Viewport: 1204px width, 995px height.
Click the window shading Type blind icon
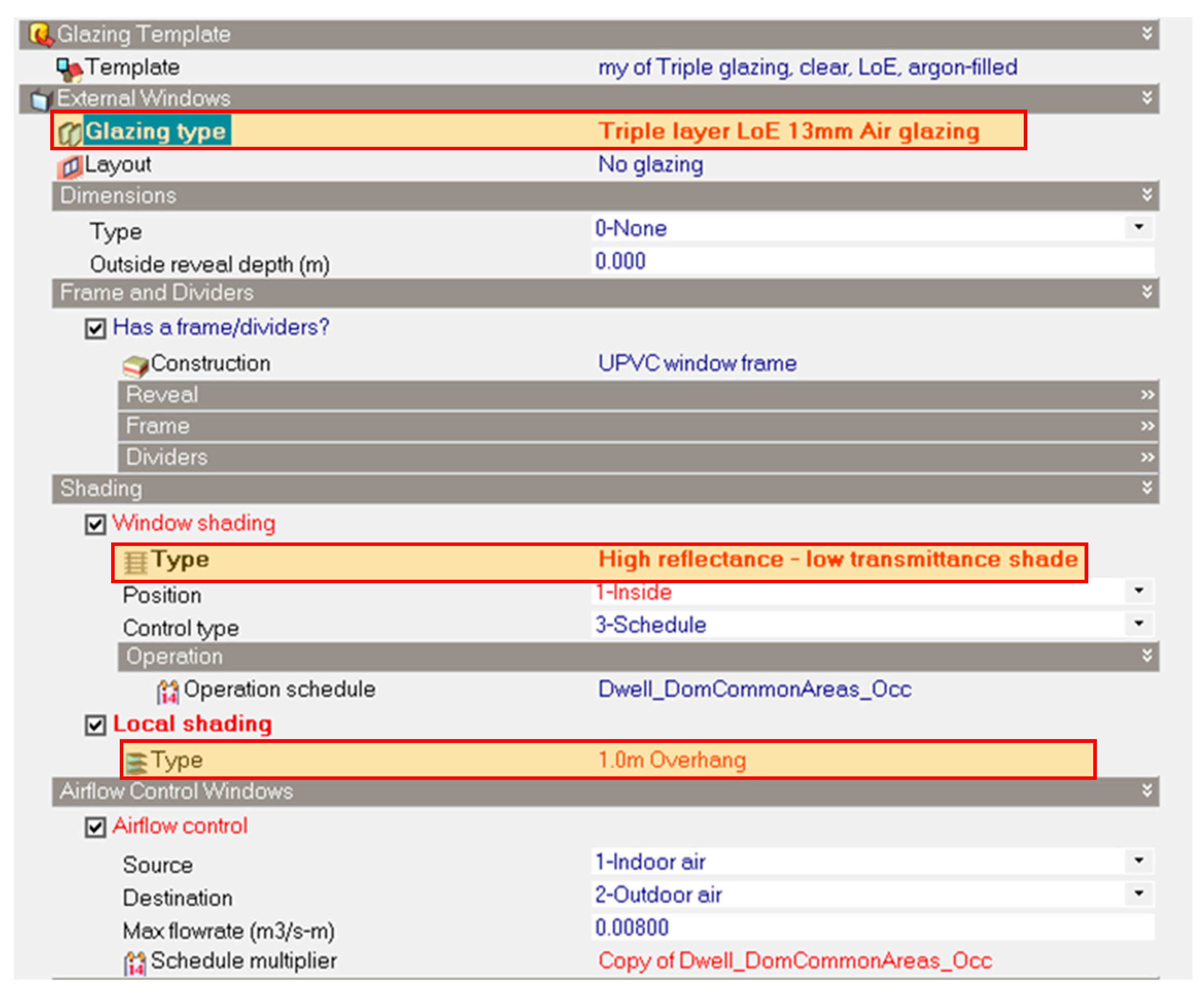[x=135, y=562]
